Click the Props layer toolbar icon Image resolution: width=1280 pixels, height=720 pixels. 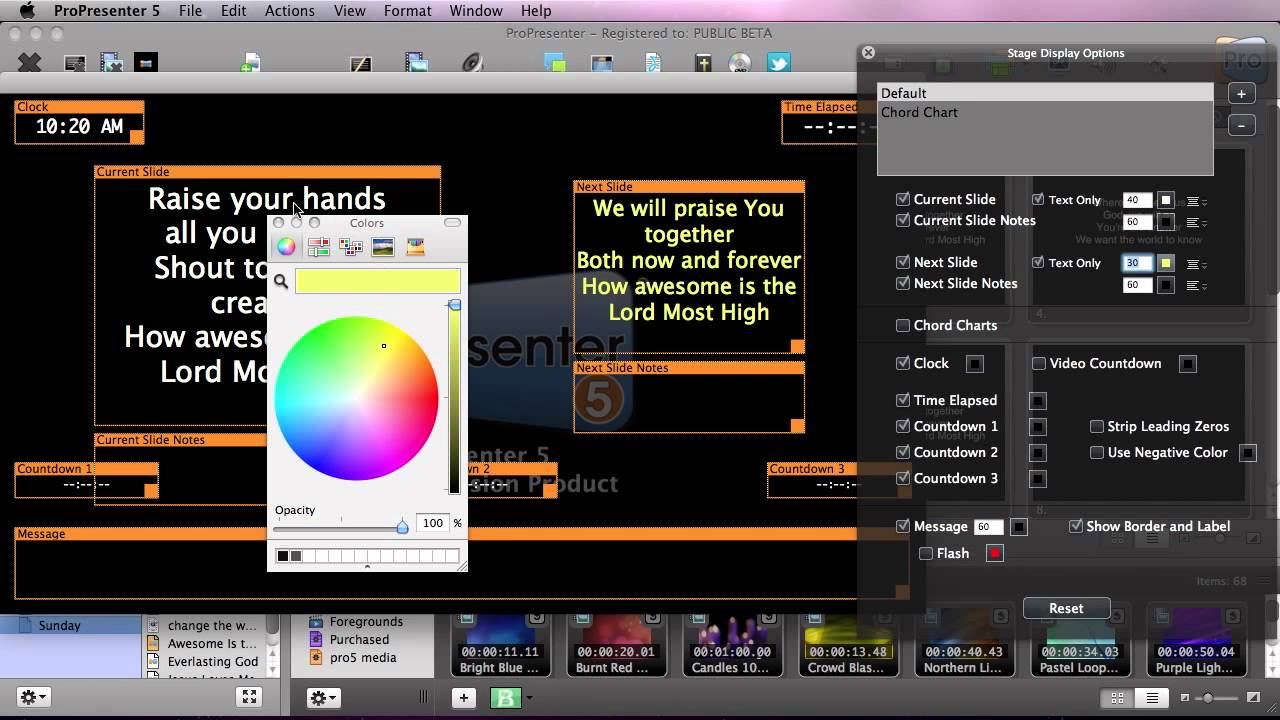coord(602,63)
